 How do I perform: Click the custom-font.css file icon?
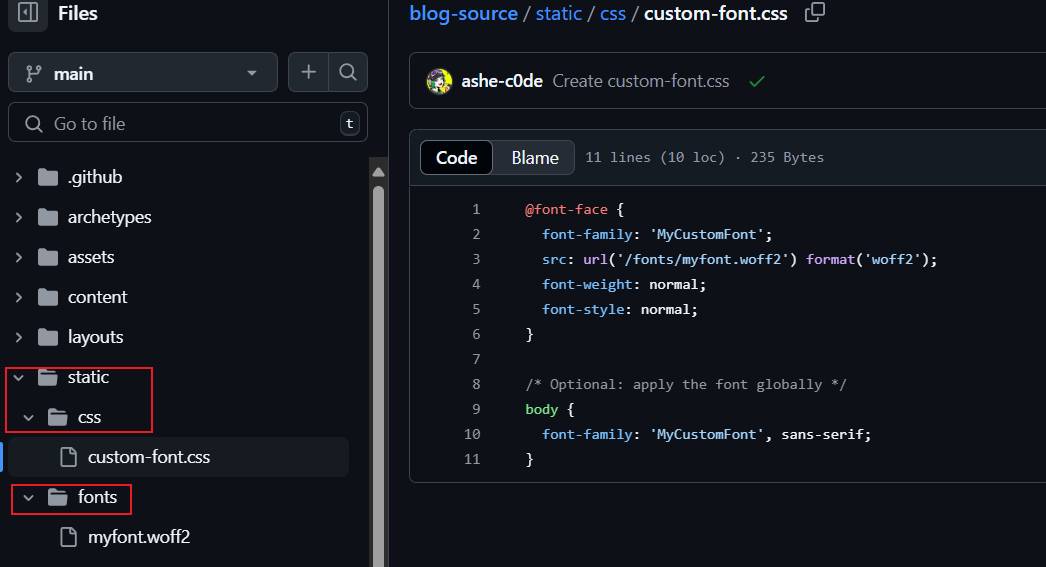click(x=69, y=457)
